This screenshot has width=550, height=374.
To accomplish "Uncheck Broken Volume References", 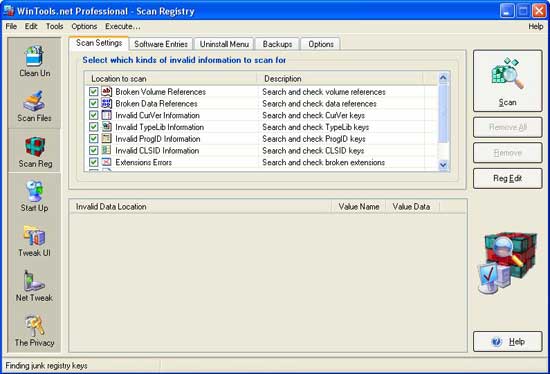I will tap(93, 92).
